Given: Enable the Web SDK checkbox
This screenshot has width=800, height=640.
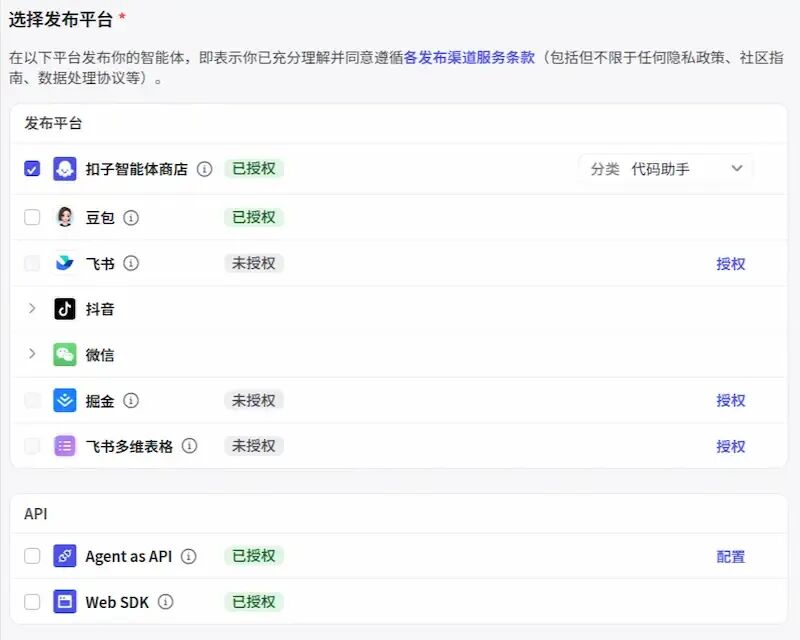Looking at the screenshot, I should coord(32,602).
